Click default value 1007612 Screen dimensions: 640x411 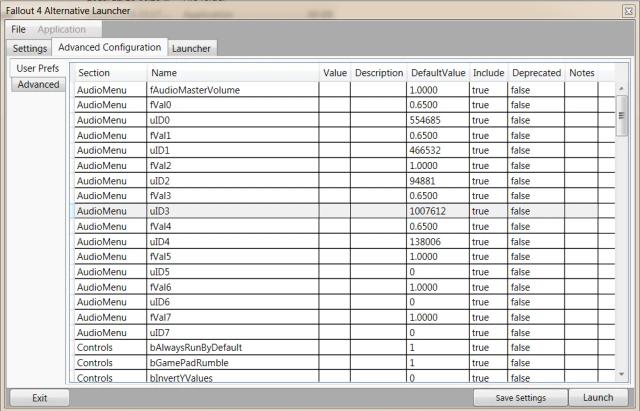[438, 211]
